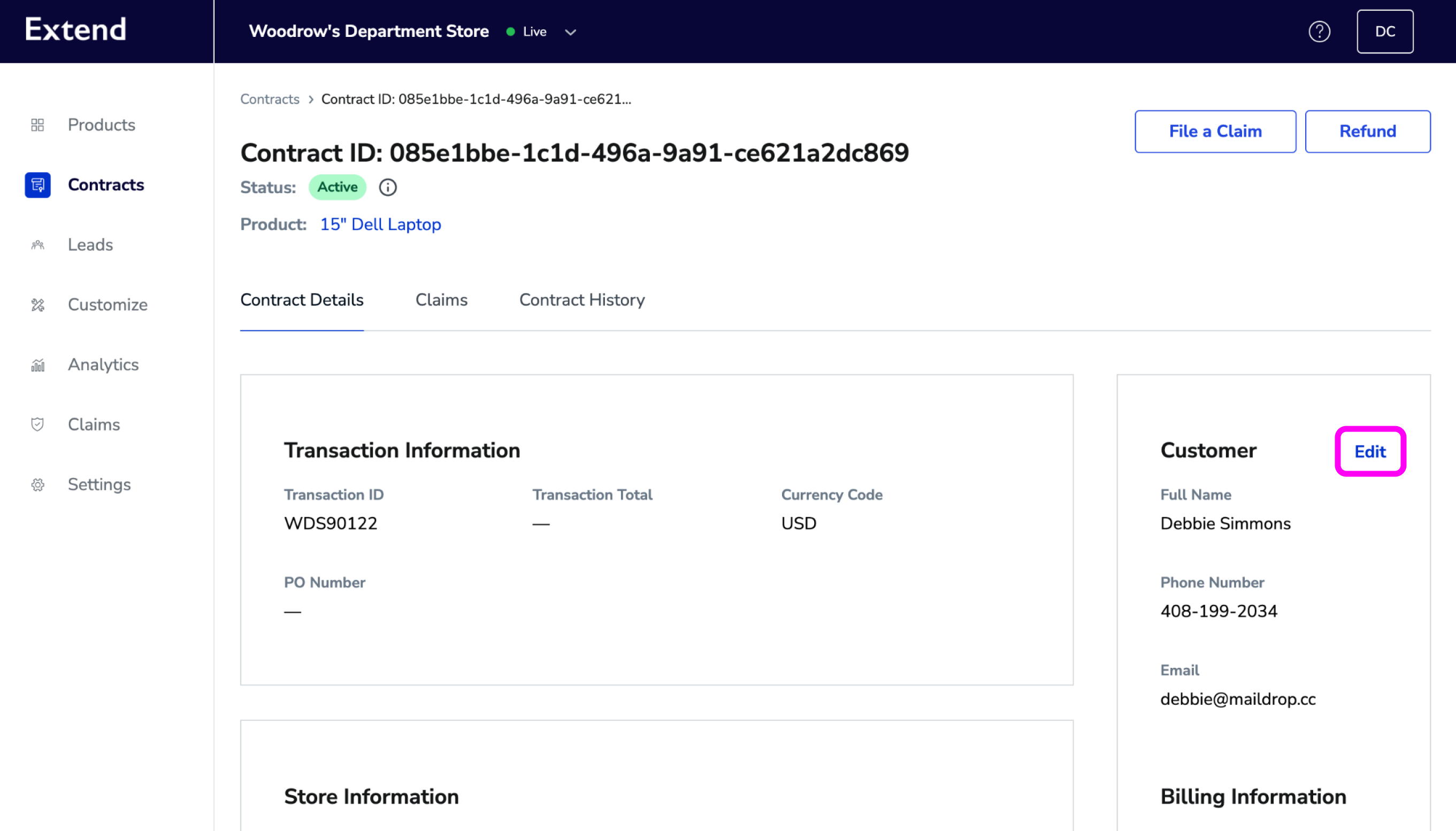Open the help question mark icon

1319,32
